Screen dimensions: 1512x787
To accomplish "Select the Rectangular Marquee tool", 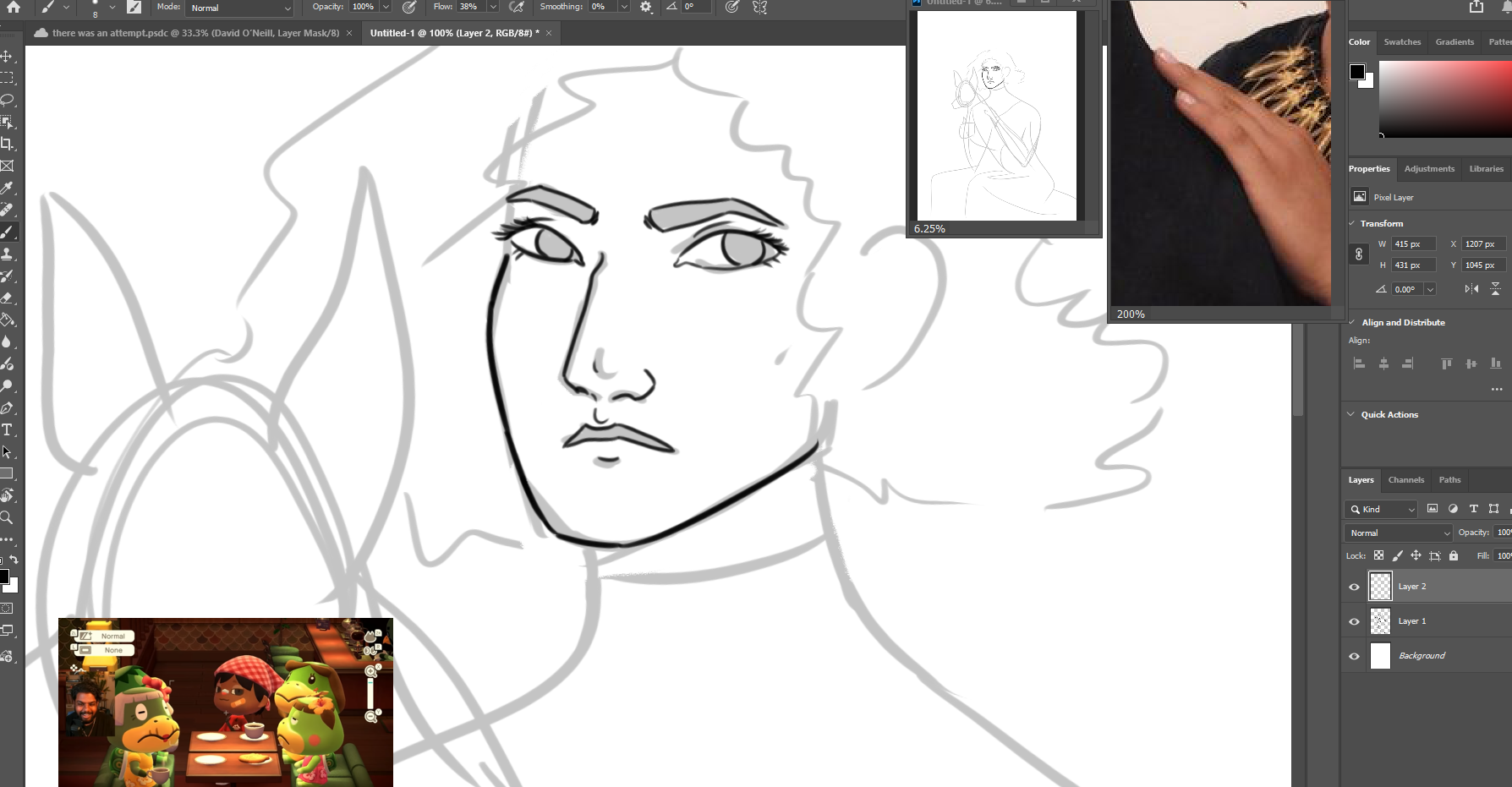I will [x=7, y=78].
